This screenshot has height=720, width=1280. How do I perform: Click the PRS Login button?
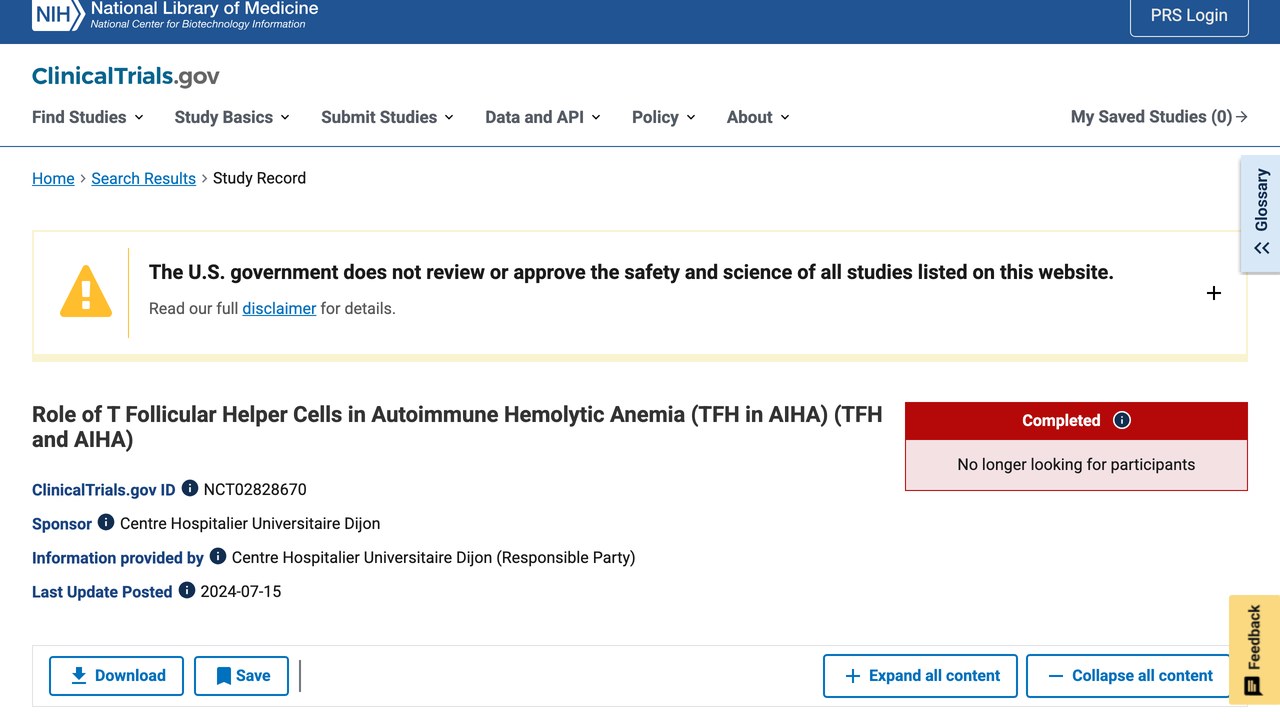1189,15
